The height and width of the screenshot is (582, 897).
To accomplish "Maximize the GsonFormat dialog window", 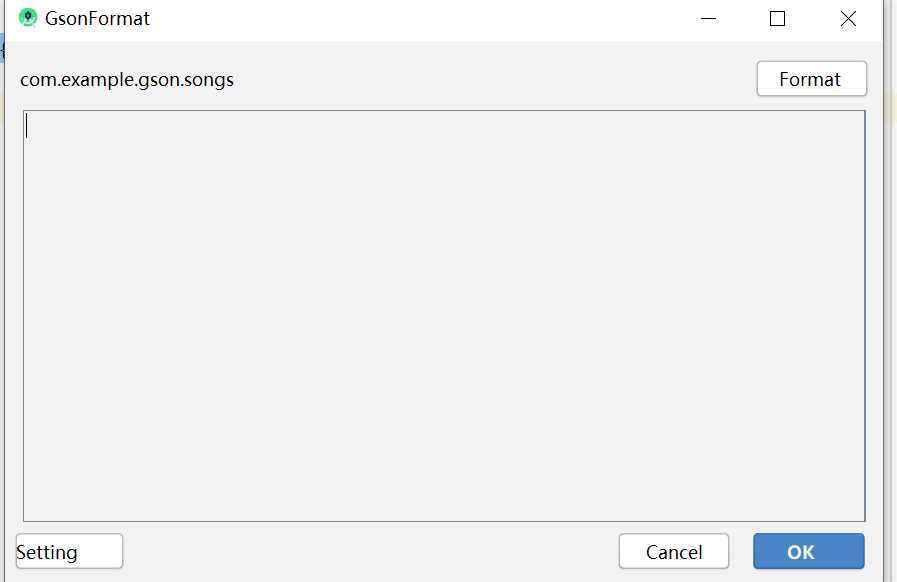I will click(x=777, y=18).
